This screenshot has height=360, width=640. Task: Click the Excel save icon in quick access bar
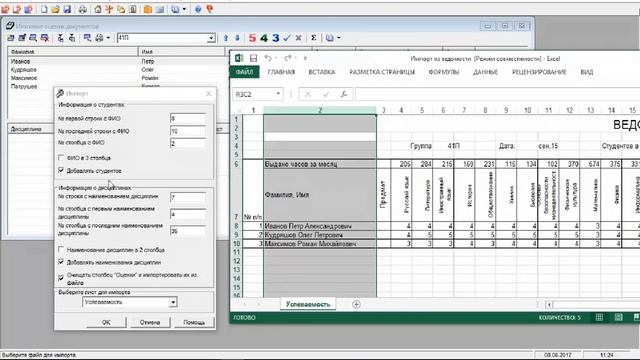pos(253,58)
